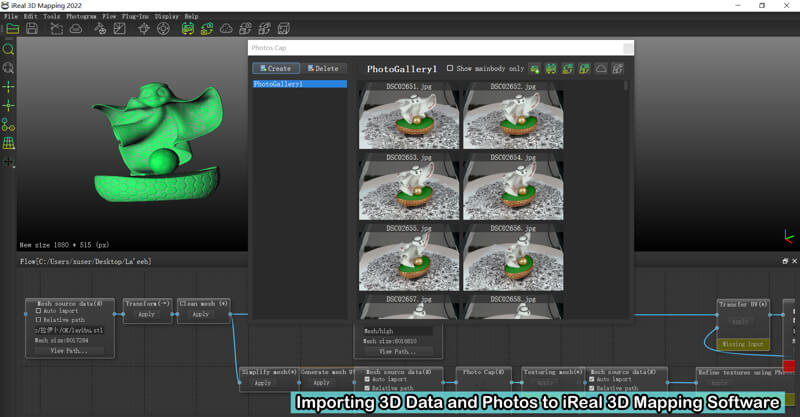Screen dimensions: 800x417
Task: Select photo thumbnail DSC02656.jpg
Action: (x=513, y=258)
